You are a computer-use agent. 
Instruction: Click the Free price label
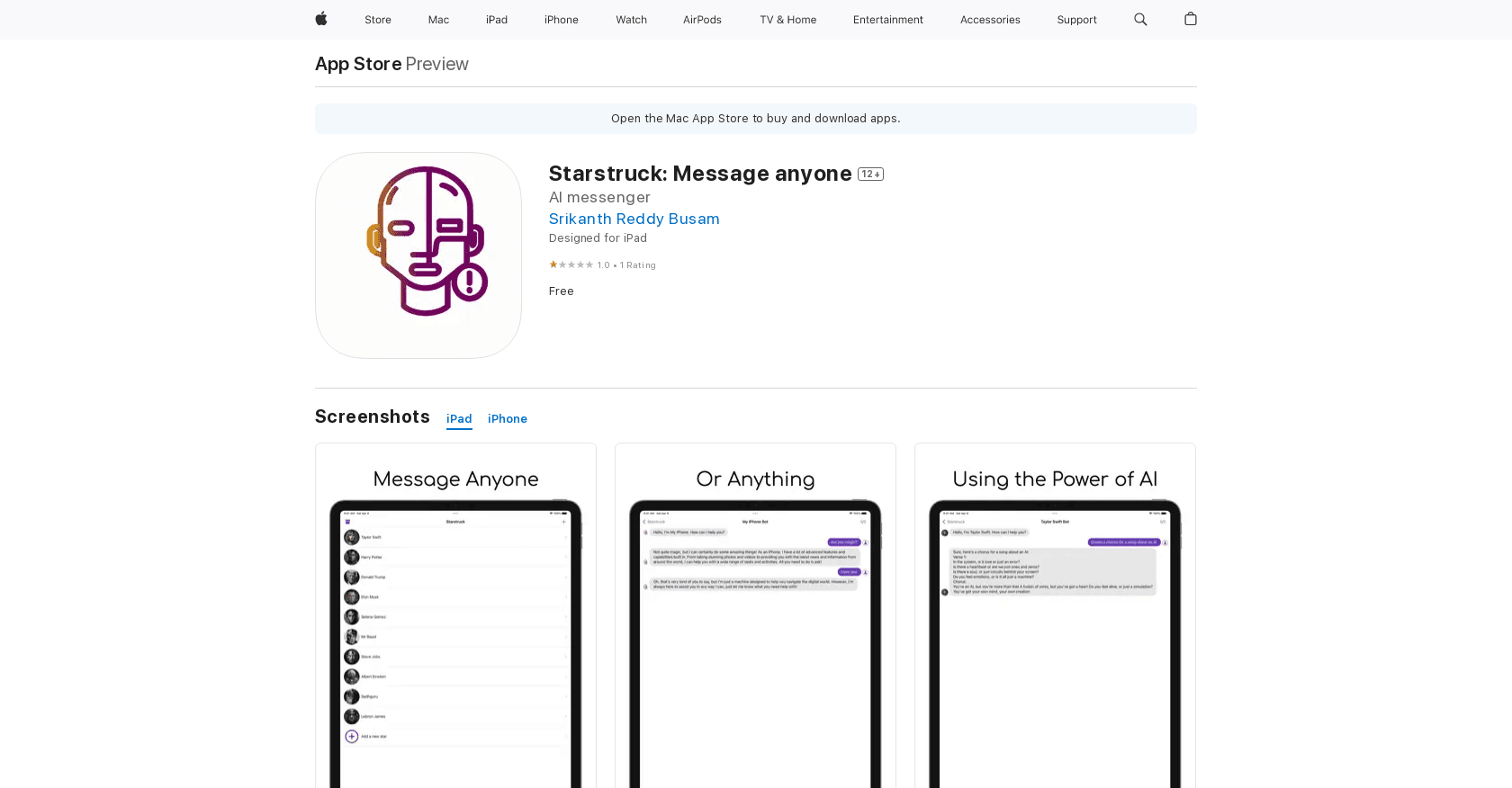click(562, 291)
